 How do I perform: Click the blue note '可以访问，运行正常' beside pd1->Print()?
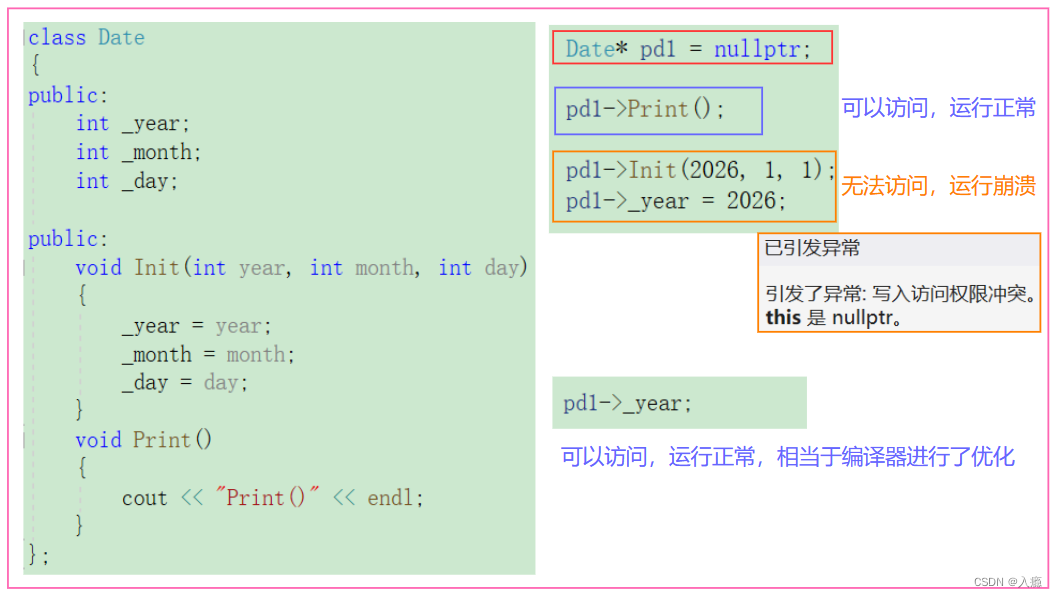click(938, 108)
